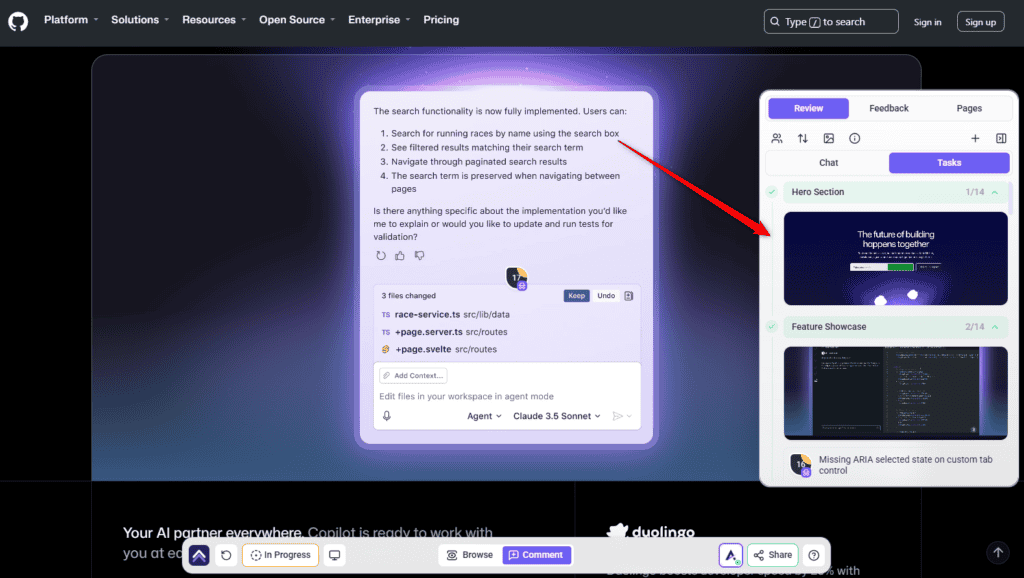Open the Agent mode dropdown
The height and width of the screenshot is (578, 1024).
click(484, 416)
